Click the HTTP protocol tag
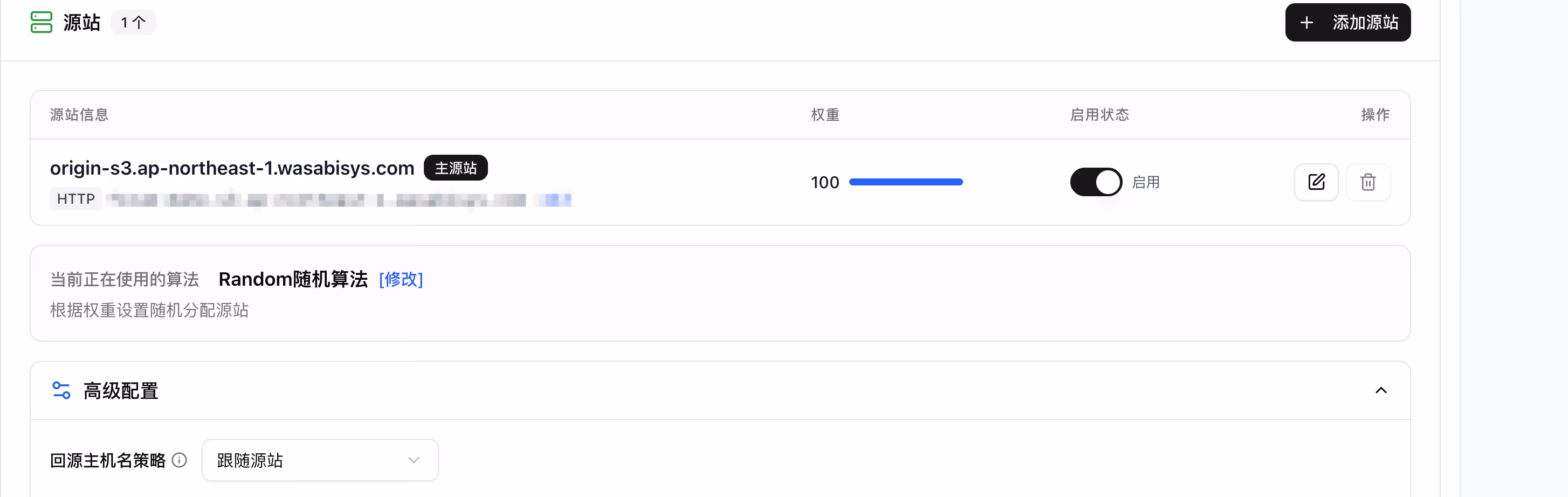The height and width of the screenshot is (497, 1568). (75, 199)
